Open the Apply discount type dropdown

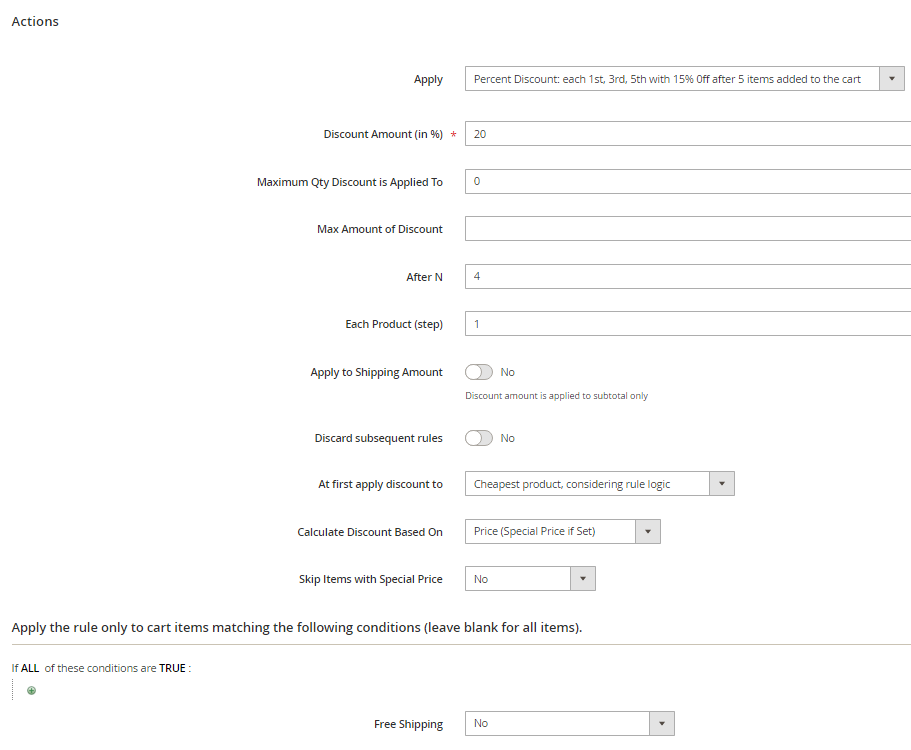click(684, 79)
